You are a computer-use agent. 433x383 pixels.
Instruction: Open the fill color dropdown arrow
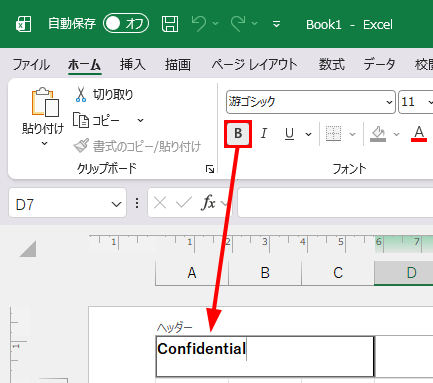pos(396,134)
